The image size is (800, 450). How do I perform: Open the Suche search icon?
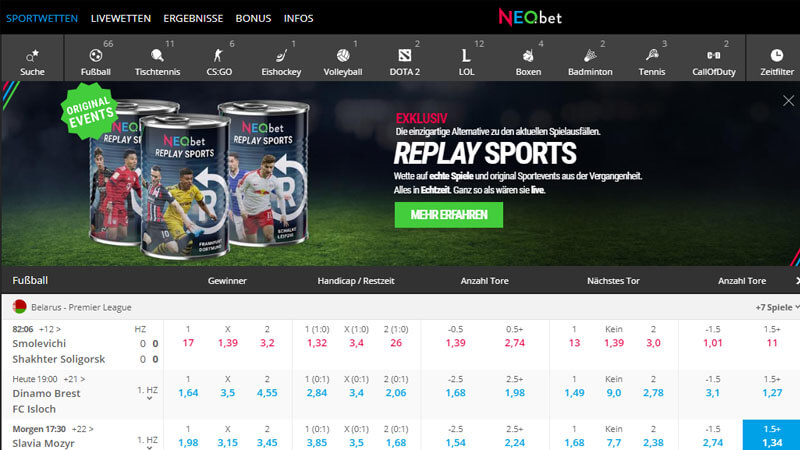point(32,58)
